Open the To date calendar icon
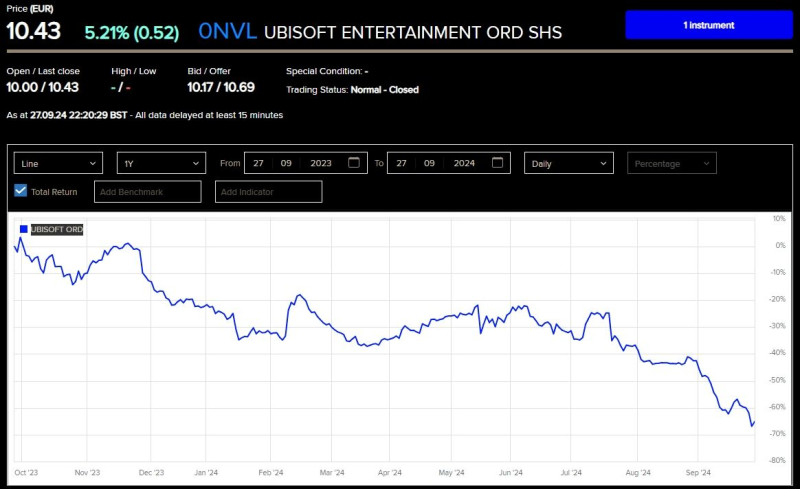The width and height of the screenshot is (800, 489). click(497, 163)
